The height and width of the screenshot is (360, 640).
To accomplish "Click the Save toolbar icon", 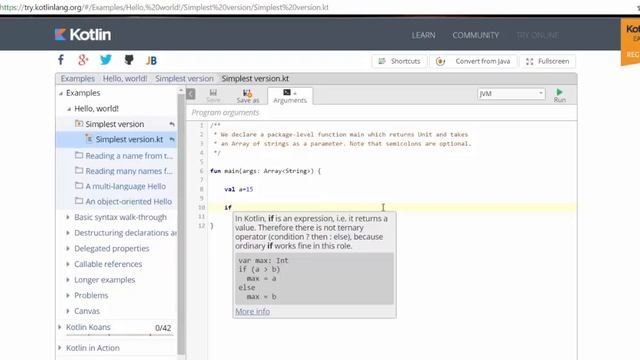I will pyautogui.click(x=213, y=96).
